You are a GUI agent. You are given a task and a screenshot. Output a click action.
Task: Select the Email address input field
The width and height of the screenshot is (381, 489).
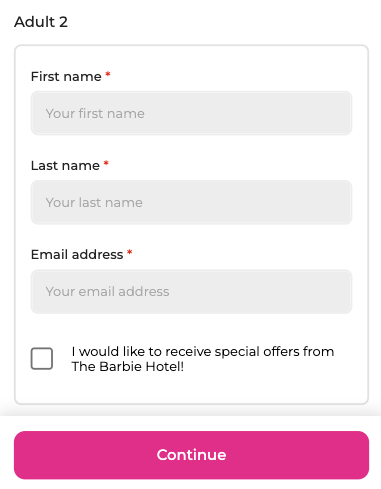(x=191, y=292)
